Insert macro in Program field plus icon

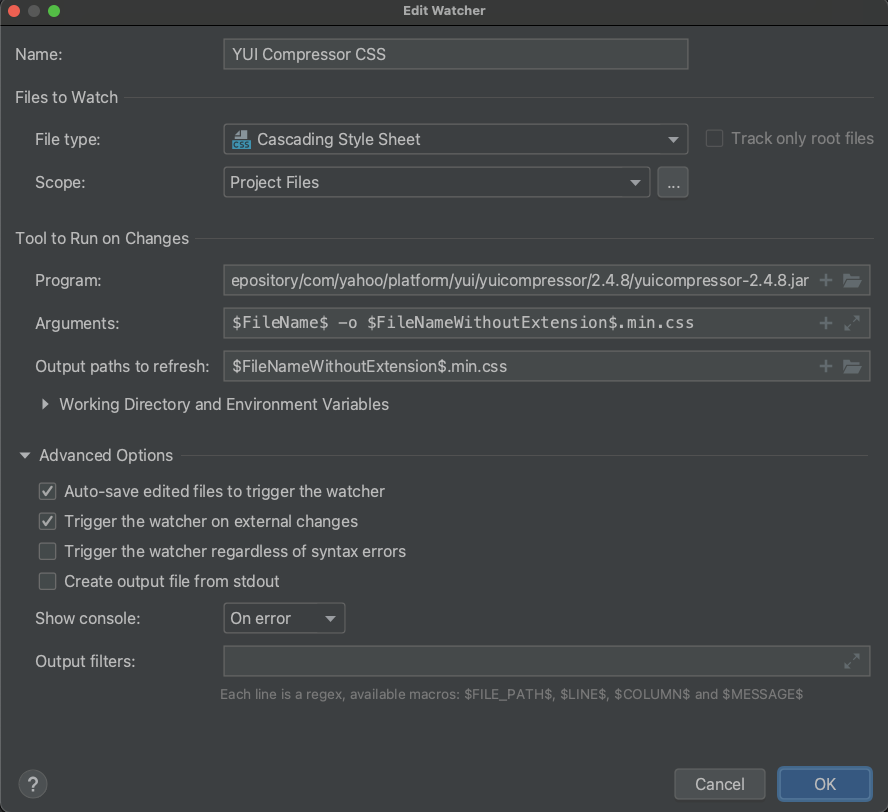pyautogui.click(x=826, y=280)
